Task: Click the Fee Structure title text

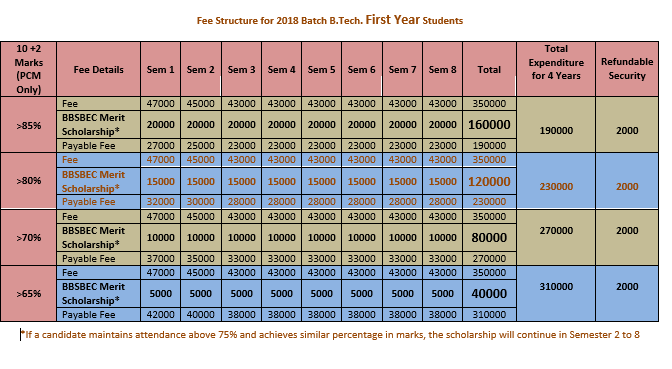Action: click(330, 20)
